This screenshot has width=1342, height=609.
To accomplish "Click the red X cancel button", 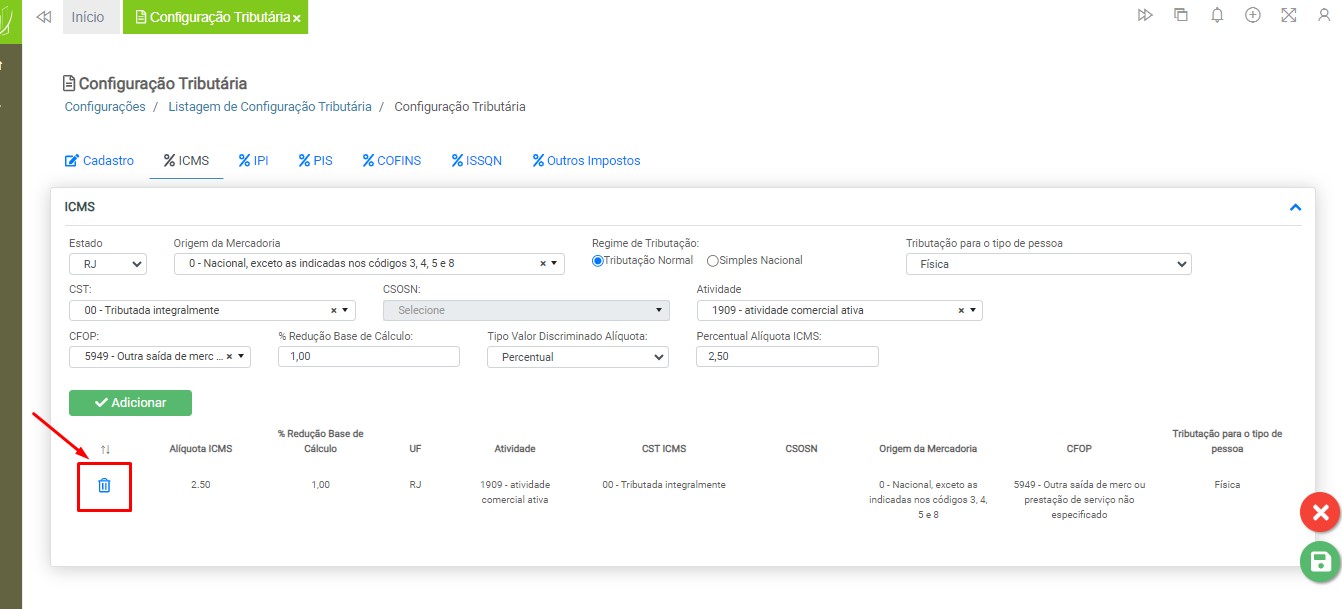I will pos(1319,513).
